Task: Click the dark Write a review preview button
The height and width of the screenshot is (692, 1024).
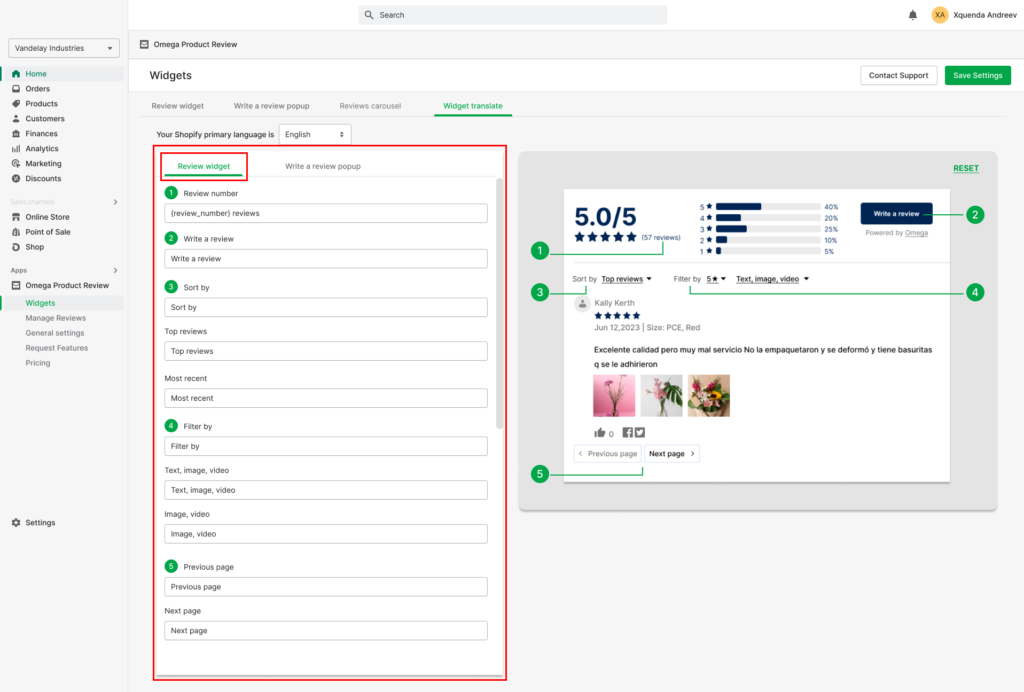Action: [x=896, y=213]
